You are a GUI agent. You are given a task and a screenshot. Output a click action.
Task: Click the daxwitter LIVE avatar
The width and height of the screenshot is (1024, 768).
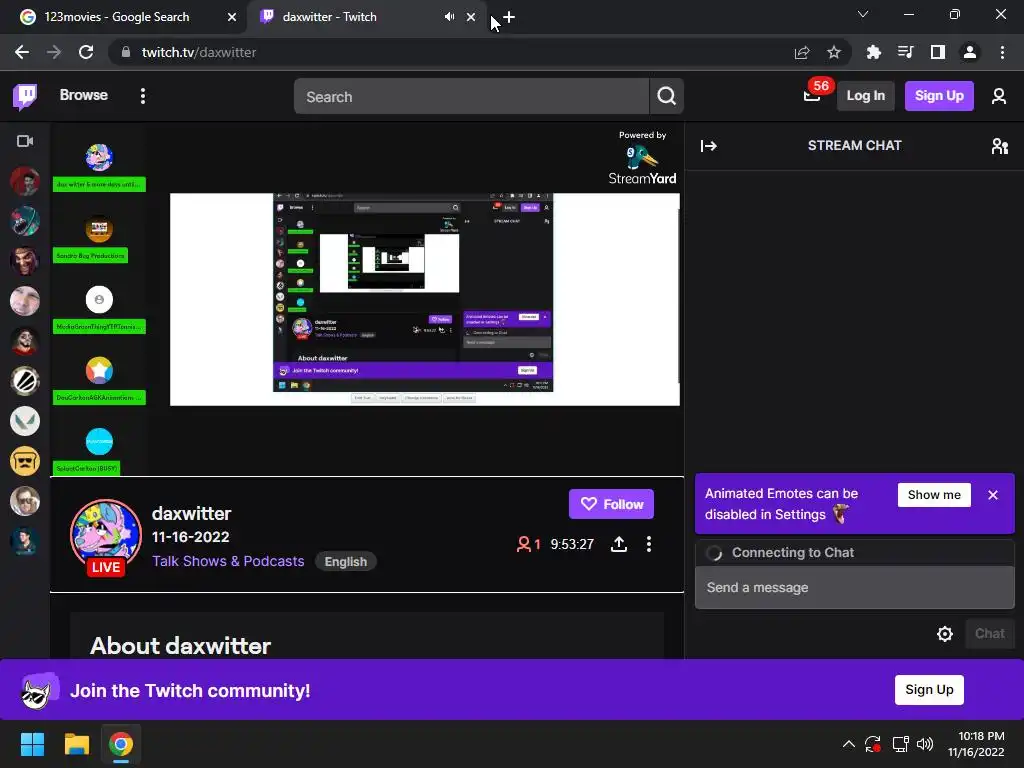[x=106, y=537]
